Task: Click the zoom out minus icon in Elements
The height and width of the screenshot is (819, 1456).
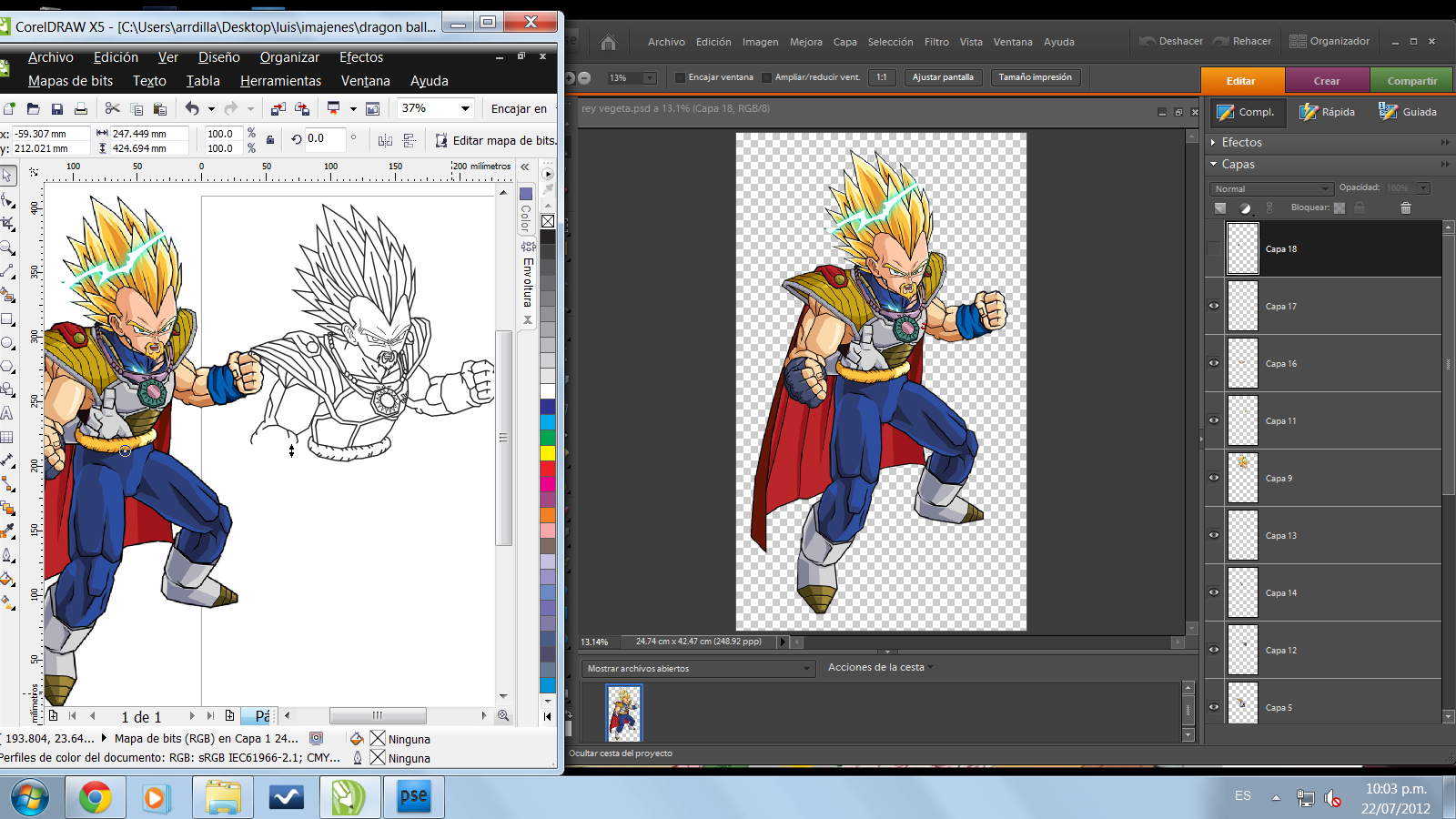Action: [585, 78]
